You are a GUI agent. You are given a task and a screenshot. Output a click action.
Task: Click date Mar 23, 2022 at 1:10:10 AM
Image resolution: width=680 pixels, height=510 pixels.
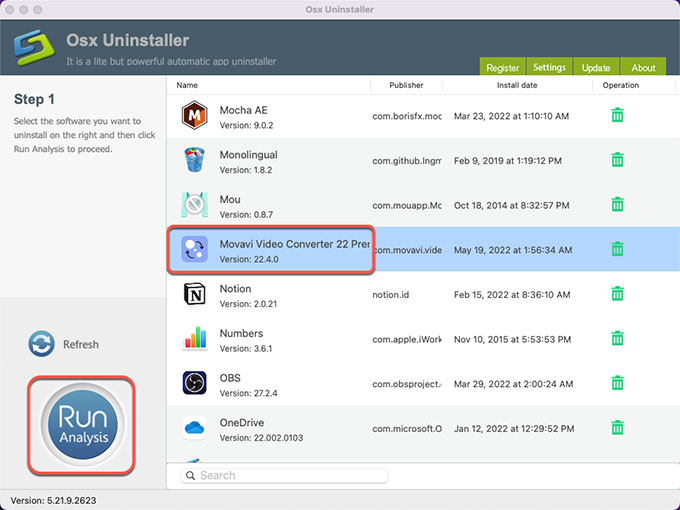511,116
